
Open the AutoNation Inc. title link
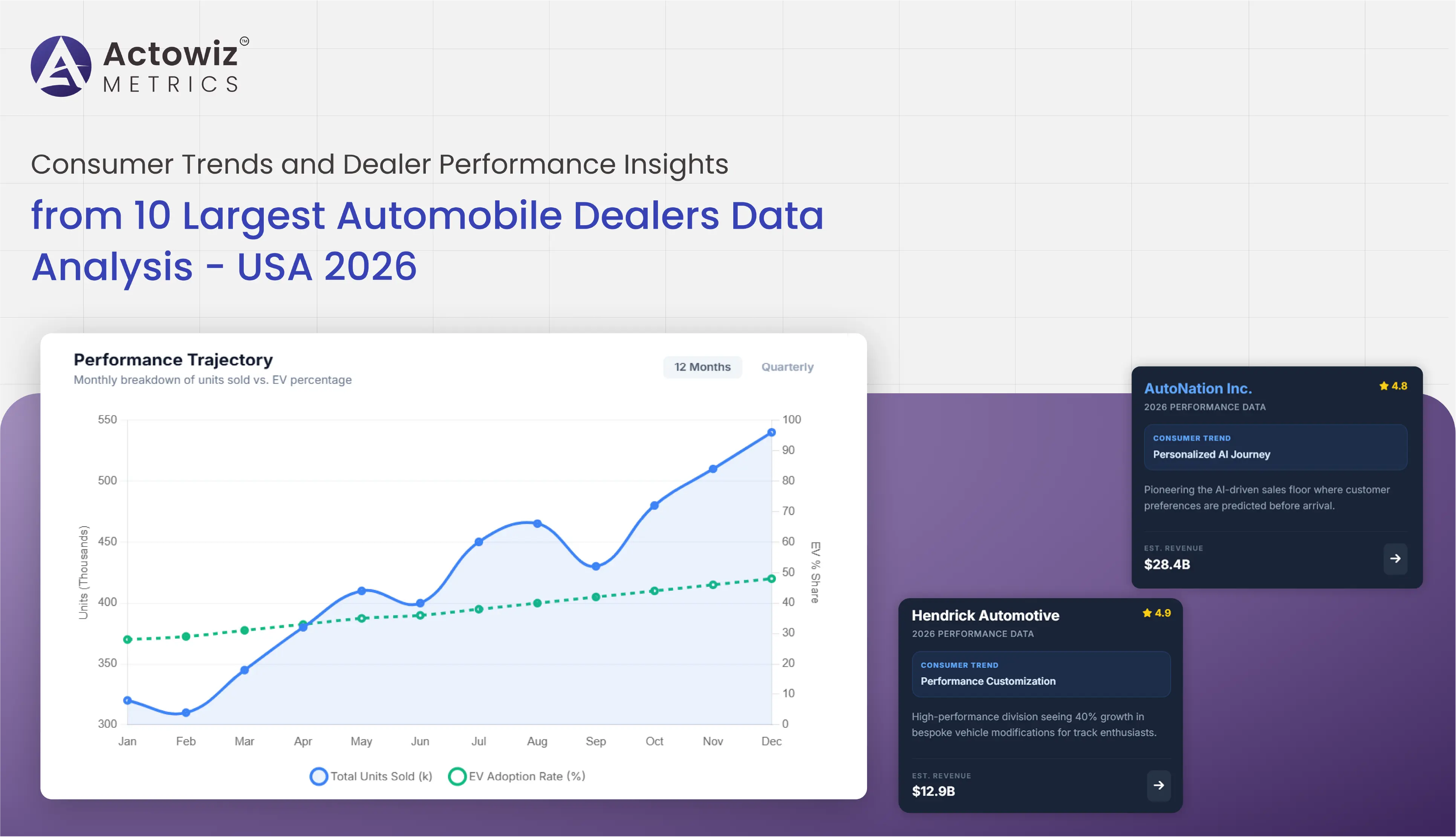coord(1198,389)
